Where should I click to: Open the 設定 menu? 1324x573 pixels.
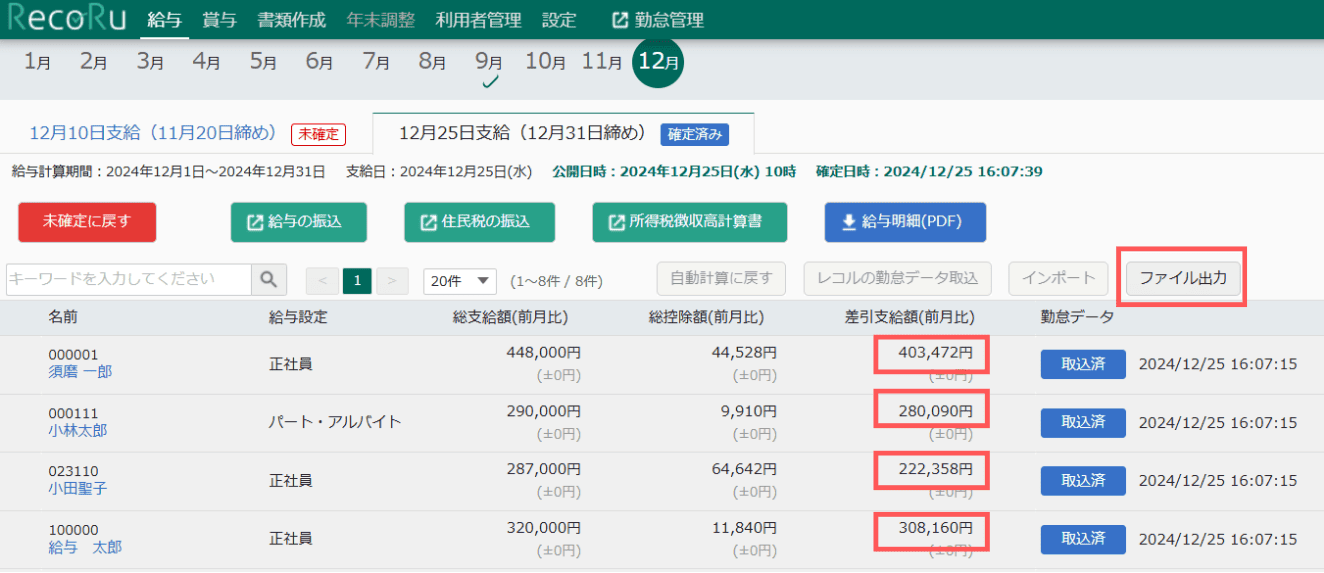(x=559, y=20)
